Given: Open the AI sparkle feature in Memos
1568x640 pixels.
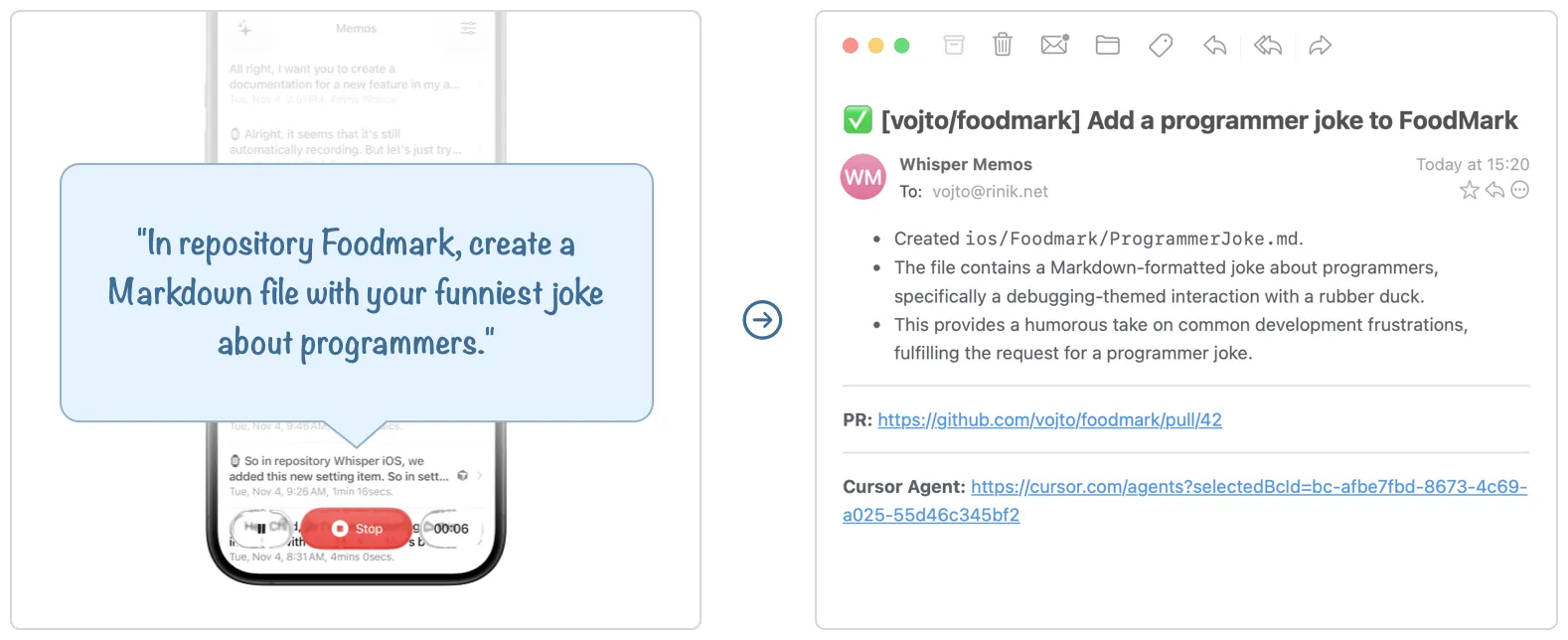Looking at the screenshot, I should pos(243,29).
